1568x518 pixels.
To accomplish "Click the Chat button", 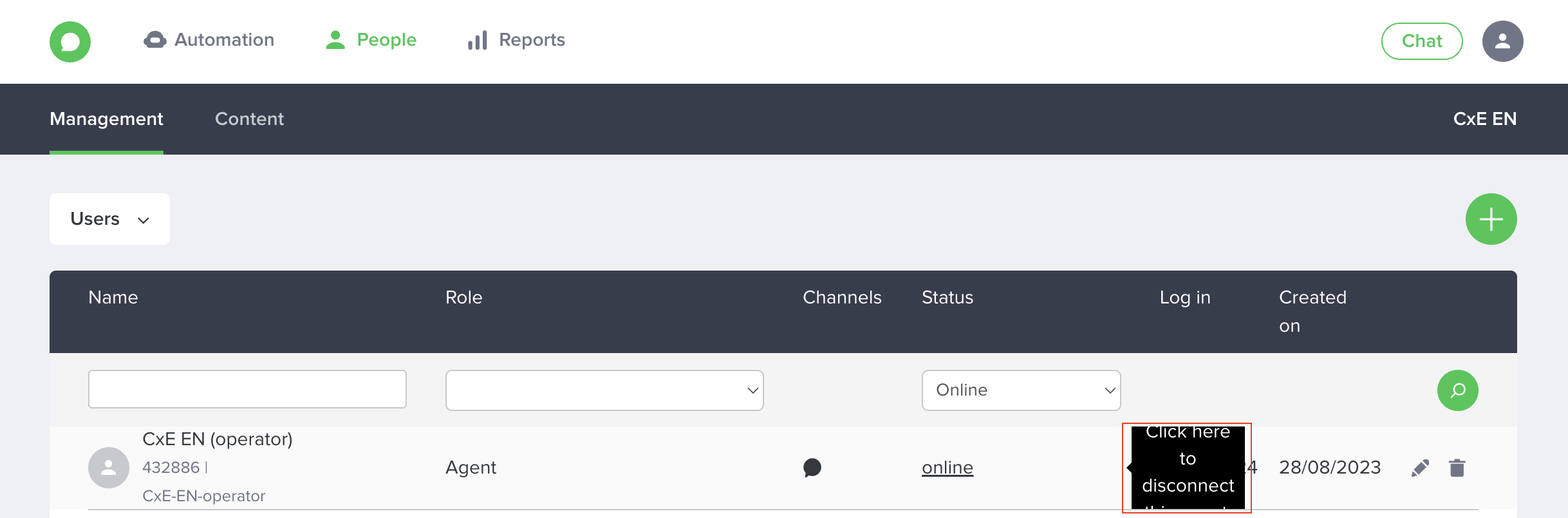I will (1421, 41).
